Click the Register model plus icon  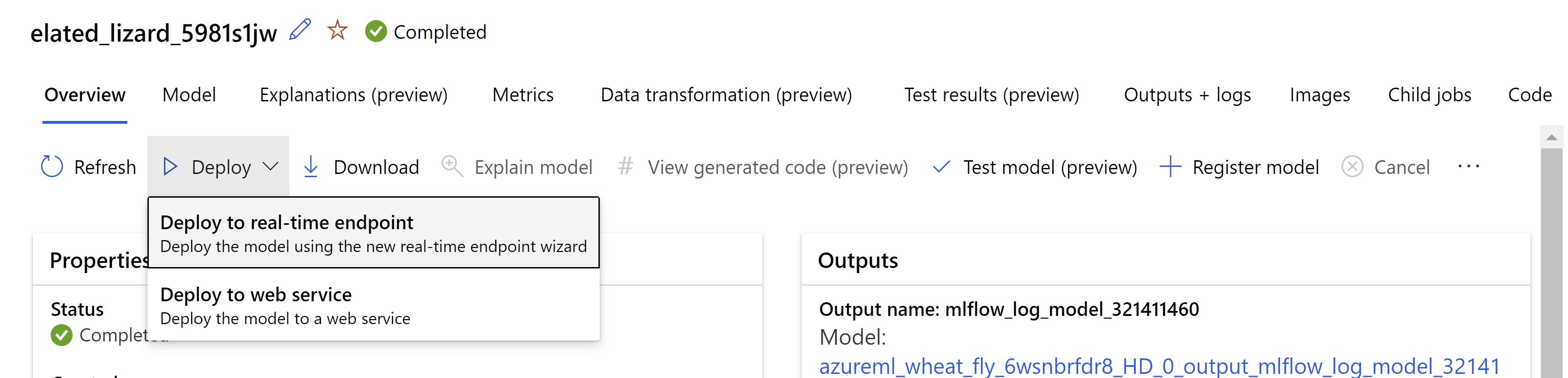[1170, 167]
